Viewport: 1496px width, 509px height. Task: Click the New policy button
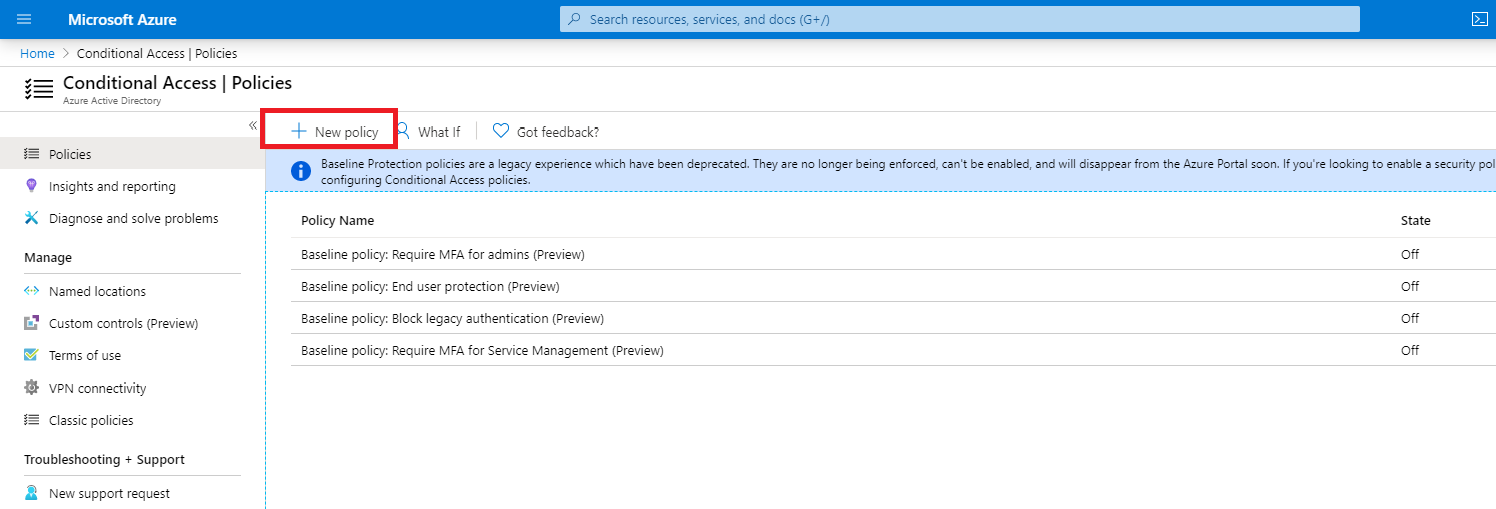(x=335, y=131)
